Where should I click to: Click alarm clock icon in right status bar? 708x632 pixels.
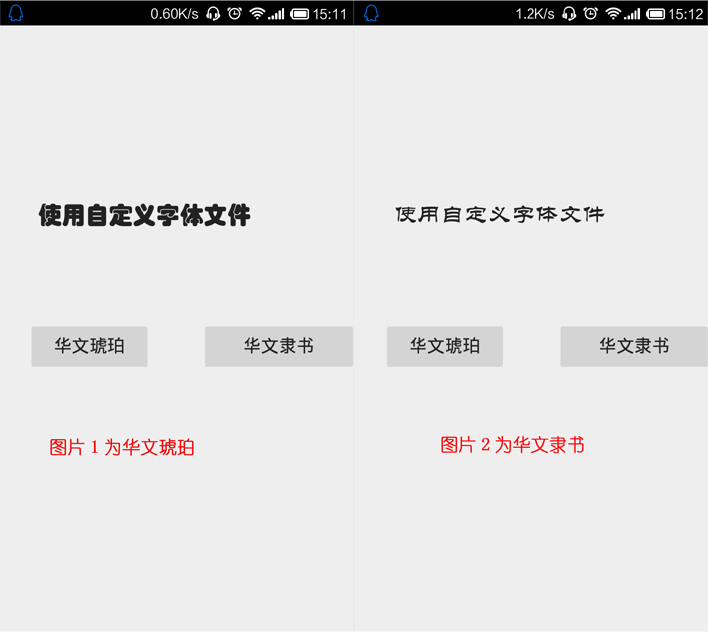click(591, 14)
